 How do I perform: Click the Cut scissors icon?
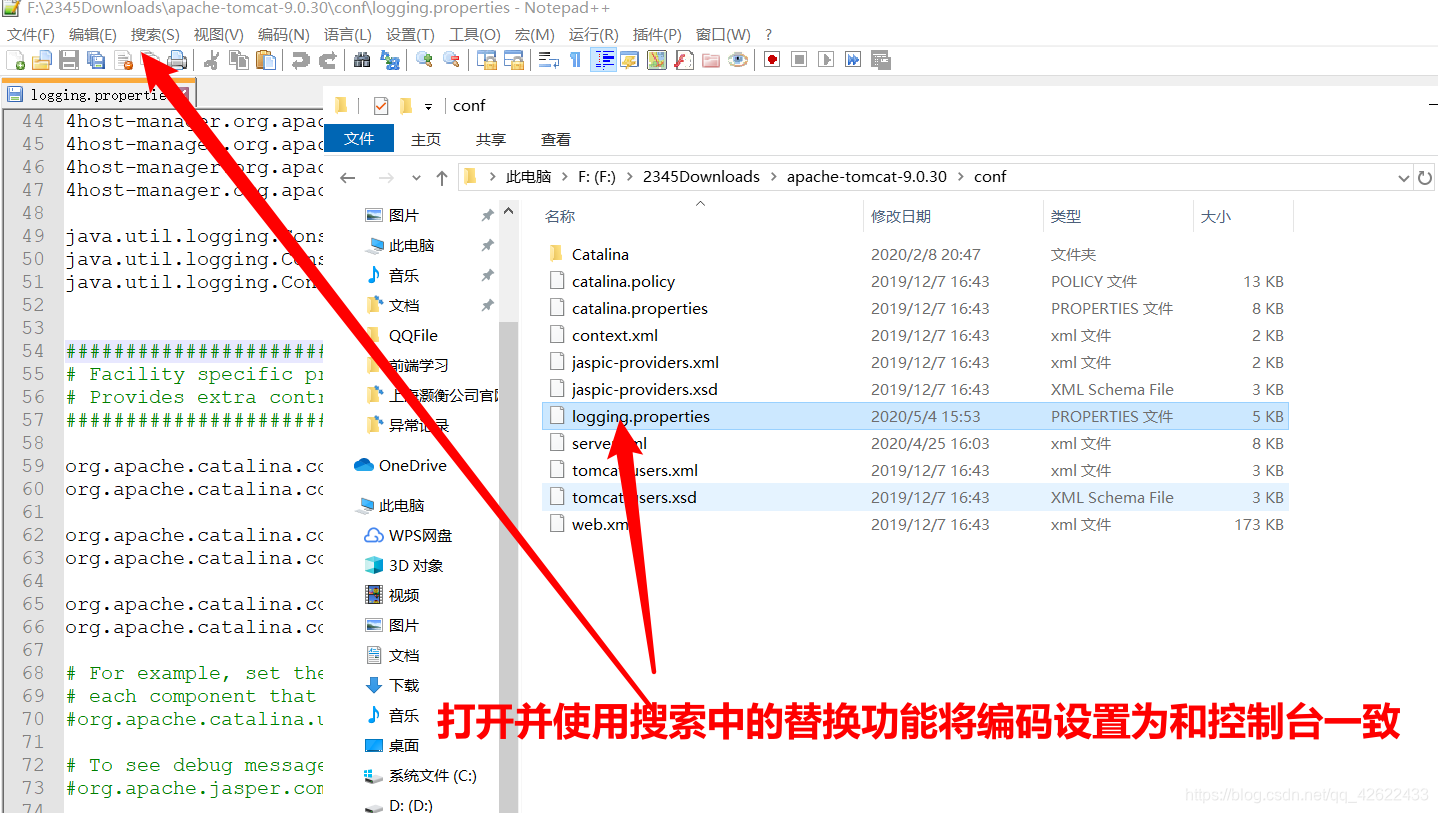pyautogui.click(x=211, y=60)
